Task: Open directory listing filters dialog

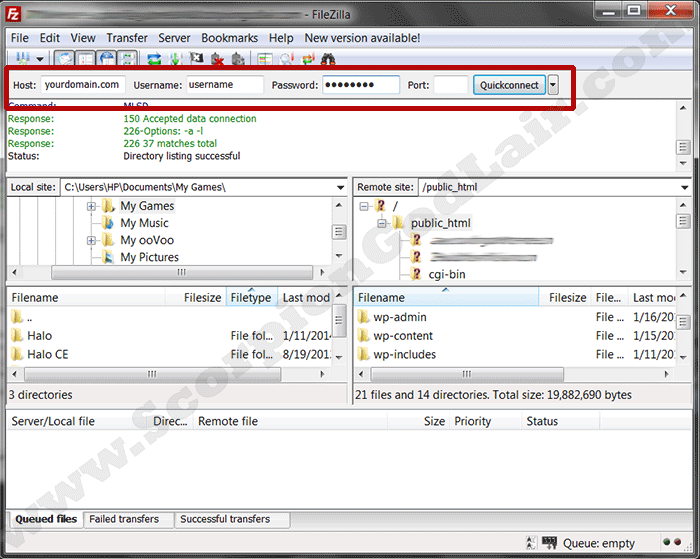Action: click(265, 58)
